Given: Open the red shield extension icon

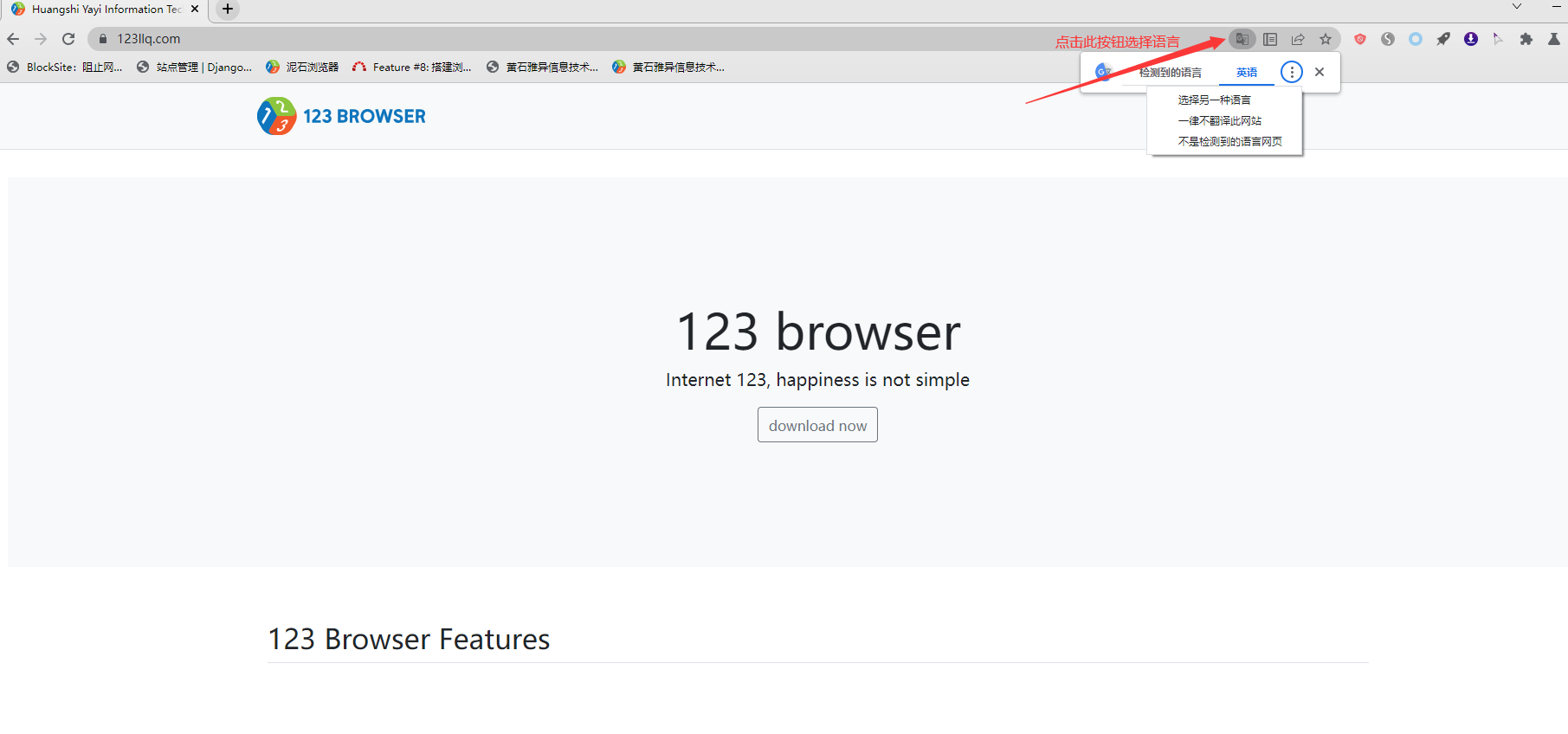Looking at the screenshot, I should [1360, 39].
